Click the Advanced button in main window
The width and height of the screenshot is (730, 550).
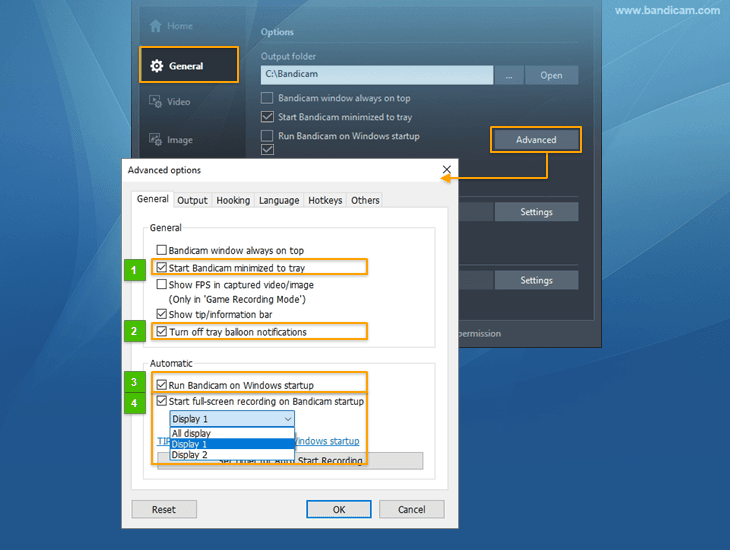pyautogui.click(x=536, y=140)
